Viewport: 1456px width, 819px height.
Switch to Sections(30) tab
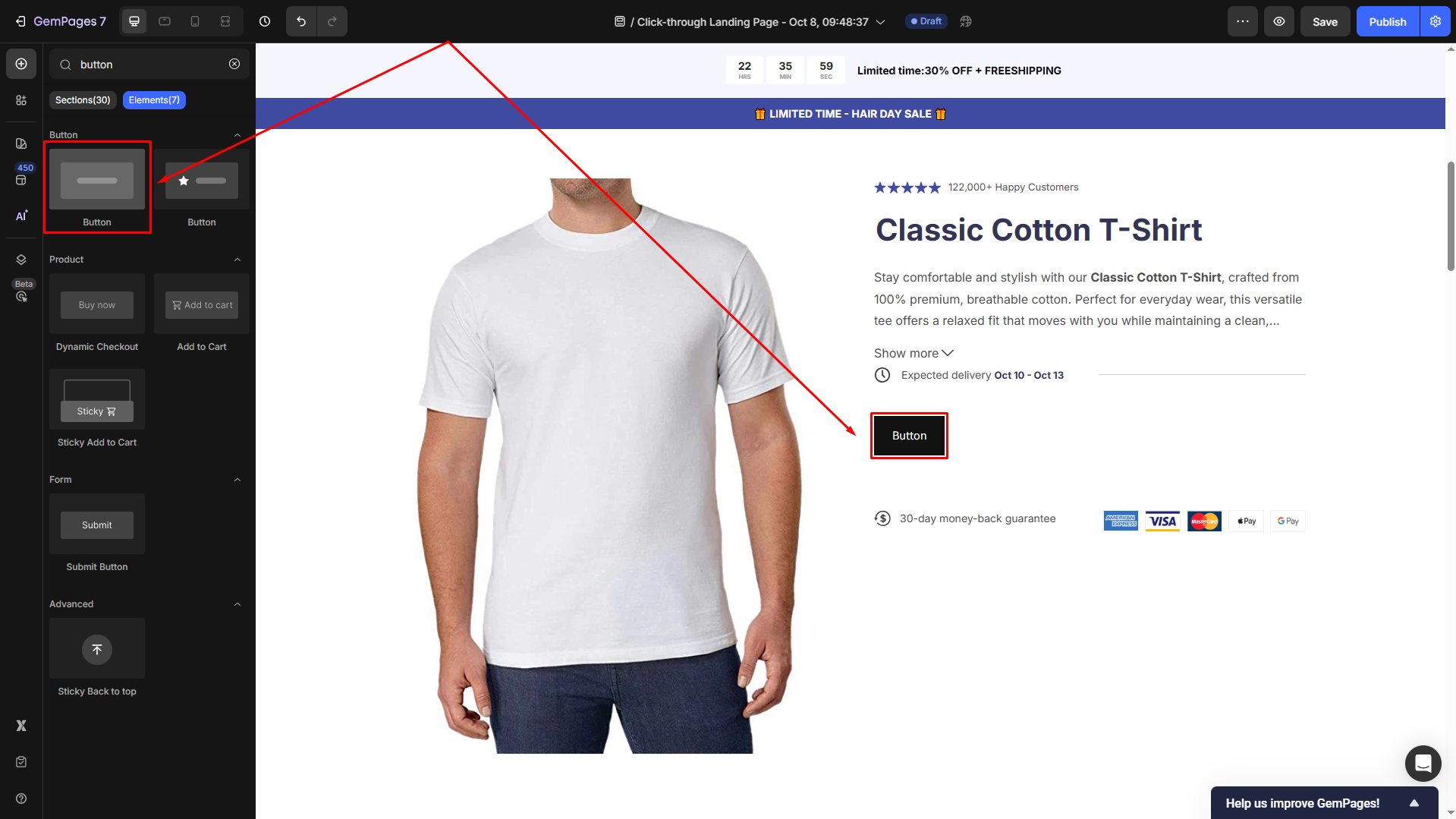coord(83,100)
